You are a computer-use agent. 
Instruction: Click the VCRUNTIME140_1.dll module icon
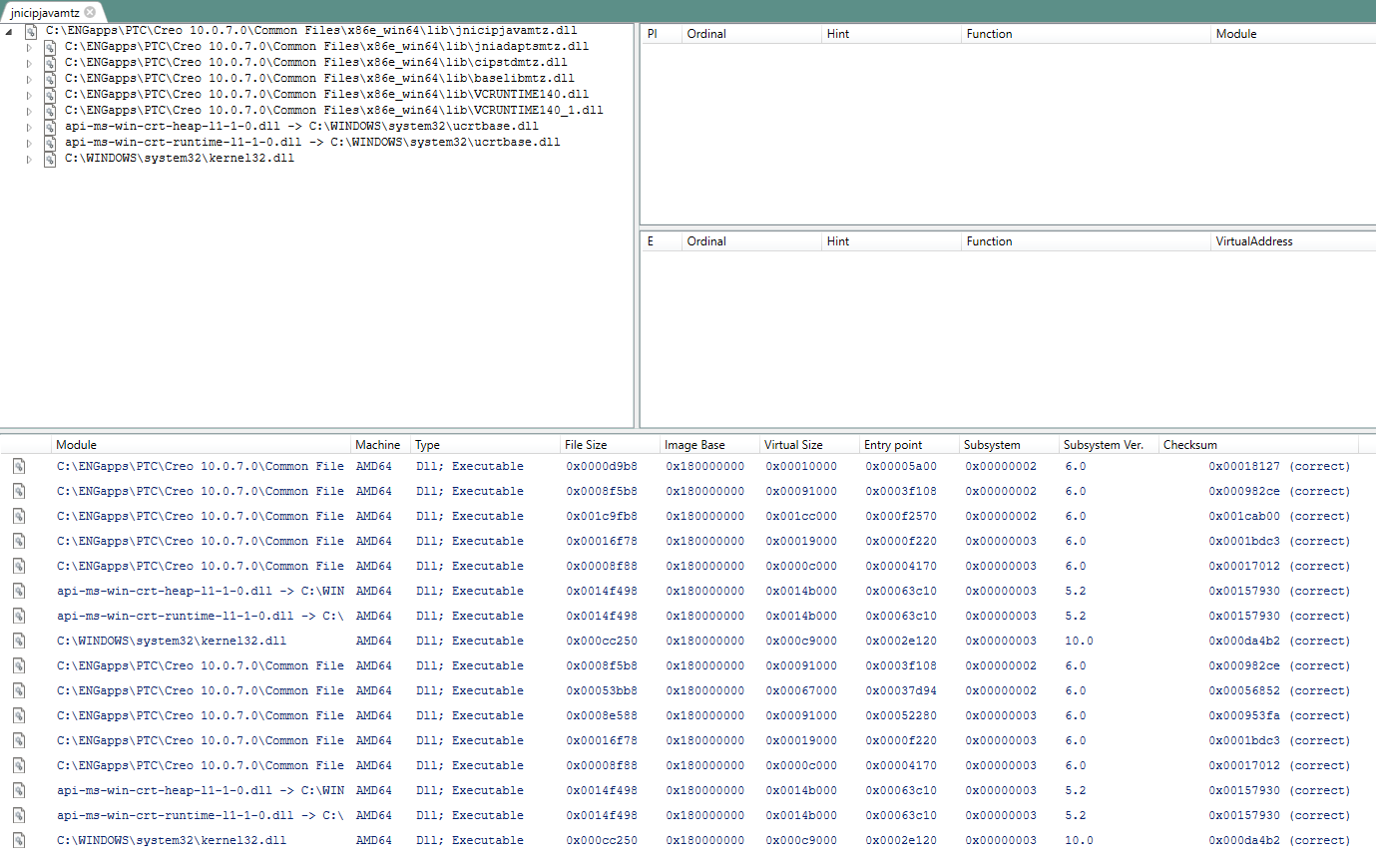[x=49, y=110]
